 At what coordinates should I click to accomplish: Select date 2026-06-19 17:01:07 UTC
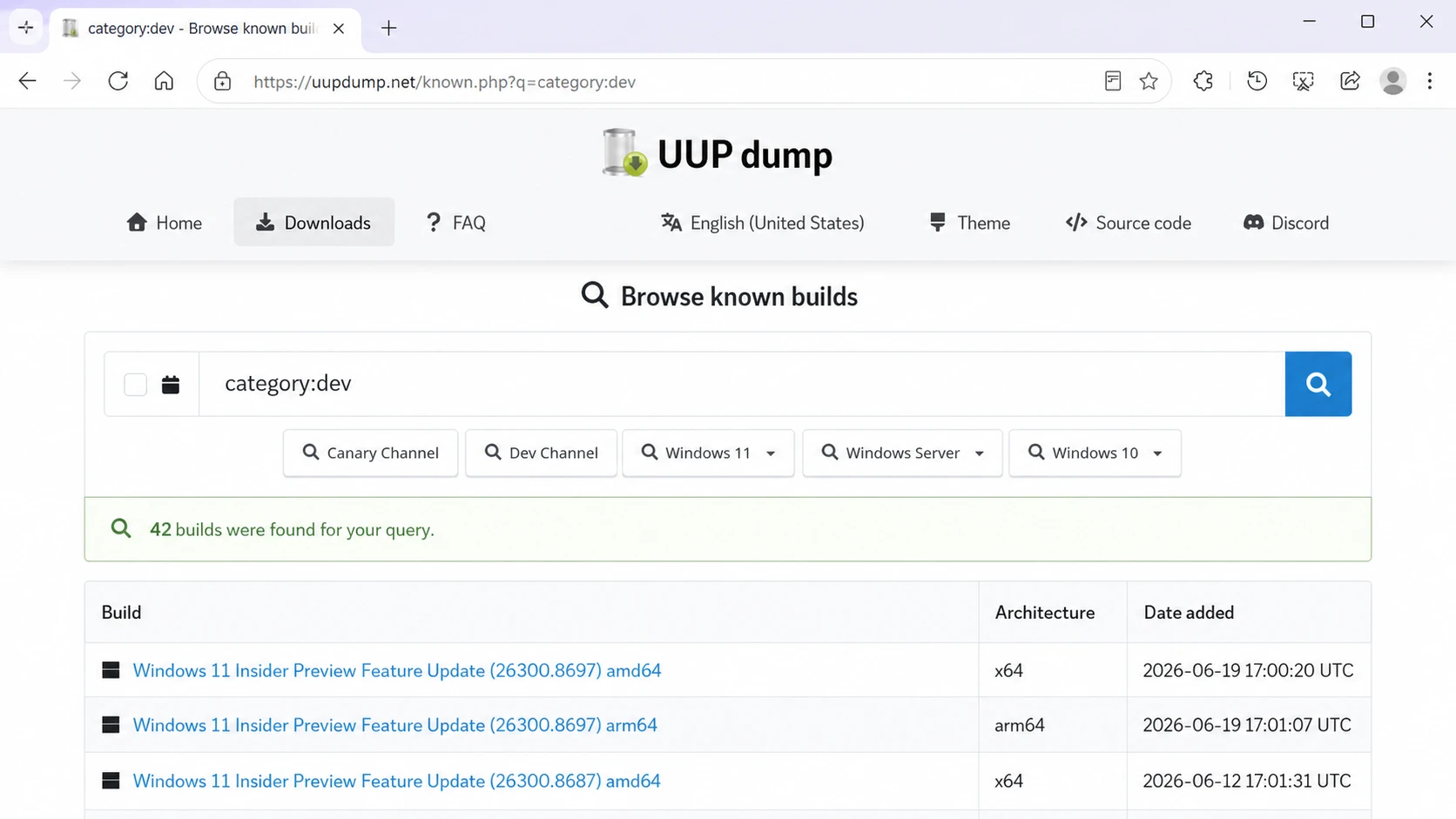1247,725
